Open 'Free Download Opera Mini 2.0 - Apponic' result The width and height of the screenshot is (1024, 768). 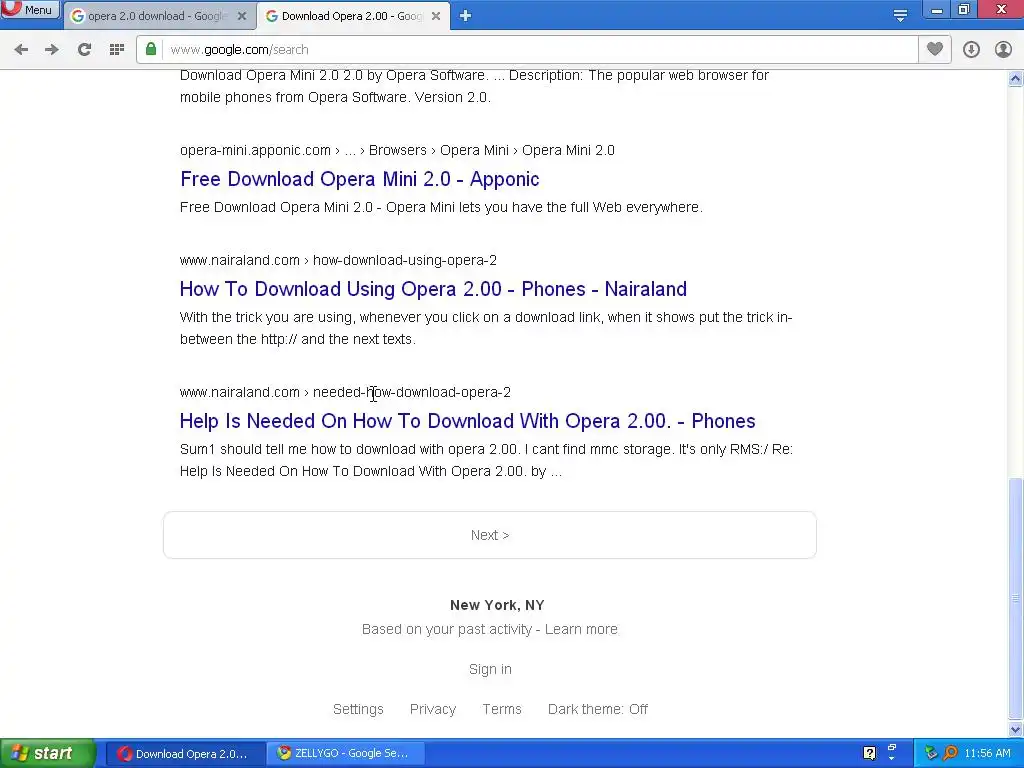359,179
